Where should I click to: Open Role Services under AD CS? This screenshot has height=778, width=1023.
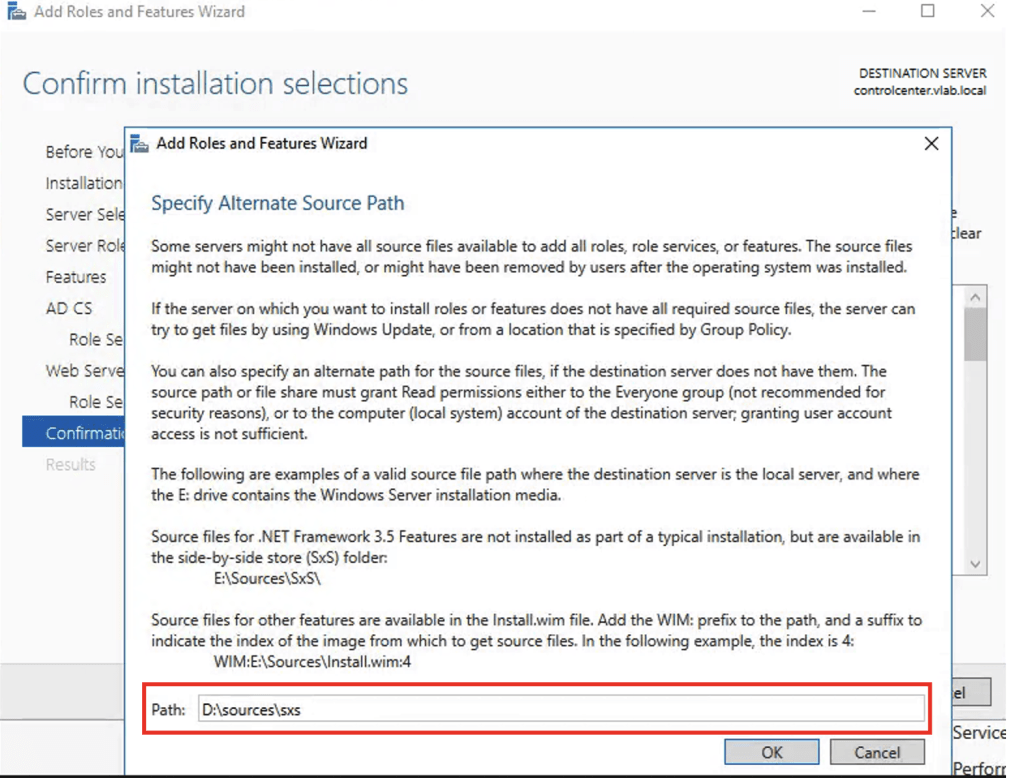(96, 340)
